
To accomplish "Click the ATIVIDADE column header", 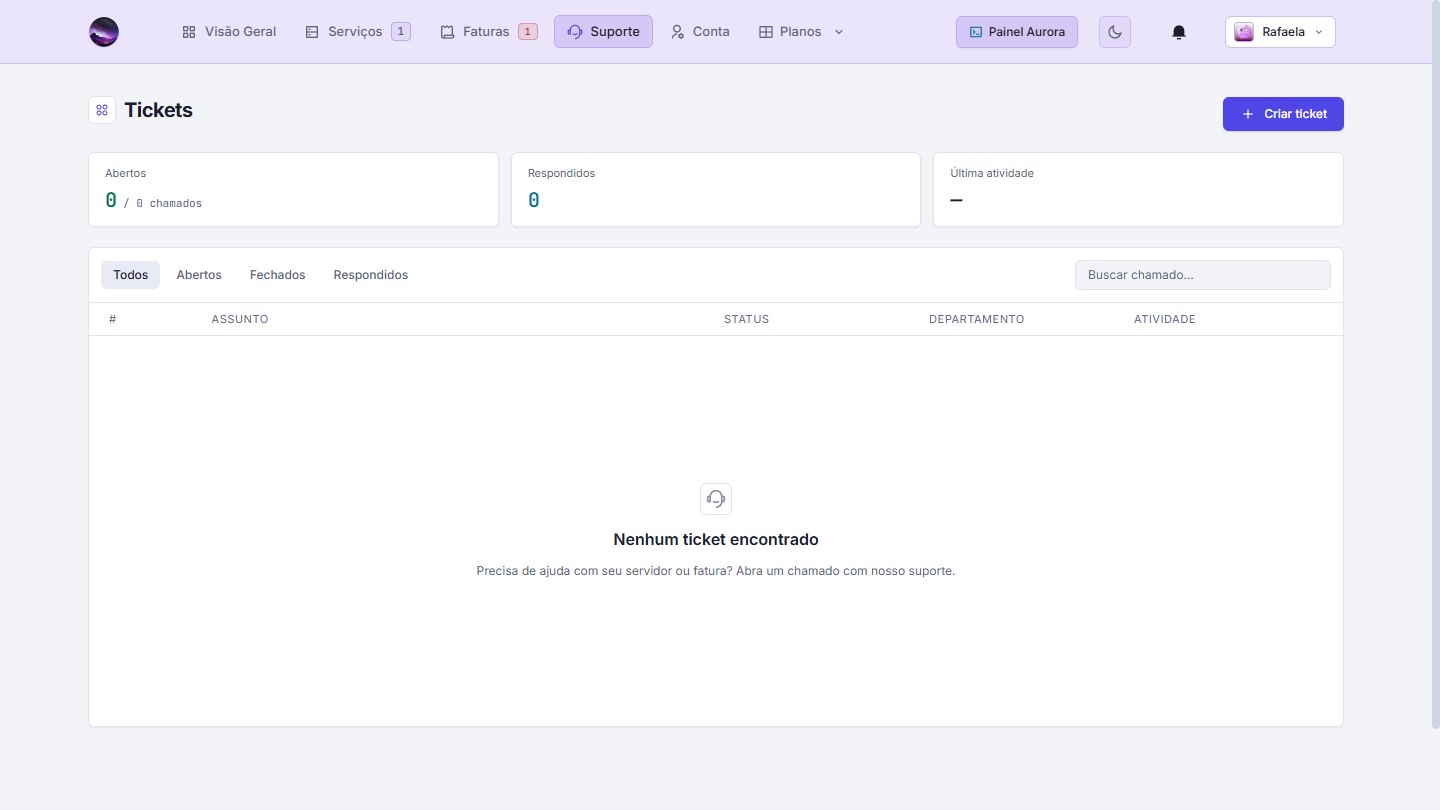I will click(x=1165, y=319).
